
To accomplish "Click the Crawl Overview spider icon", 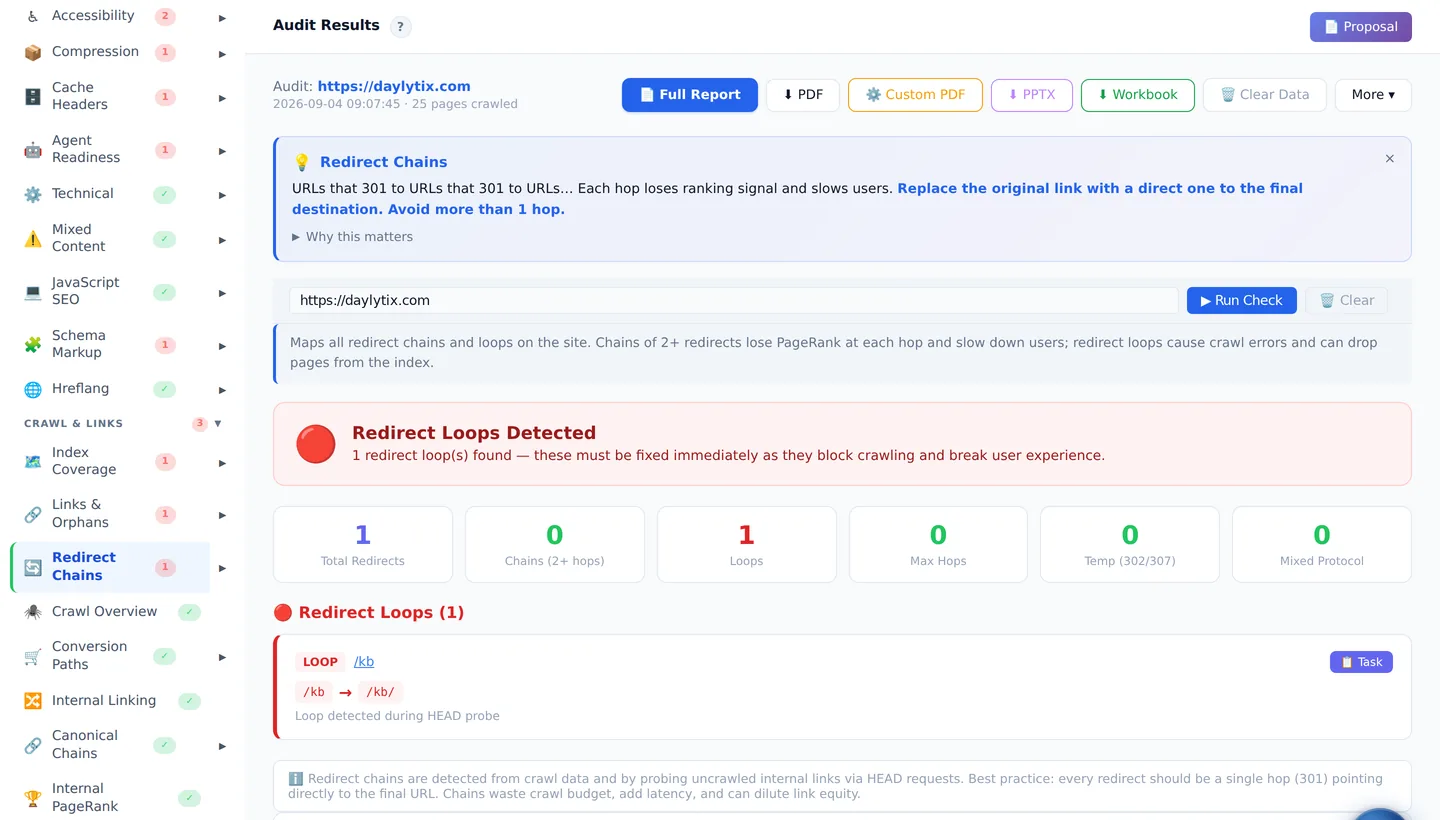I will tap(33, 612).
